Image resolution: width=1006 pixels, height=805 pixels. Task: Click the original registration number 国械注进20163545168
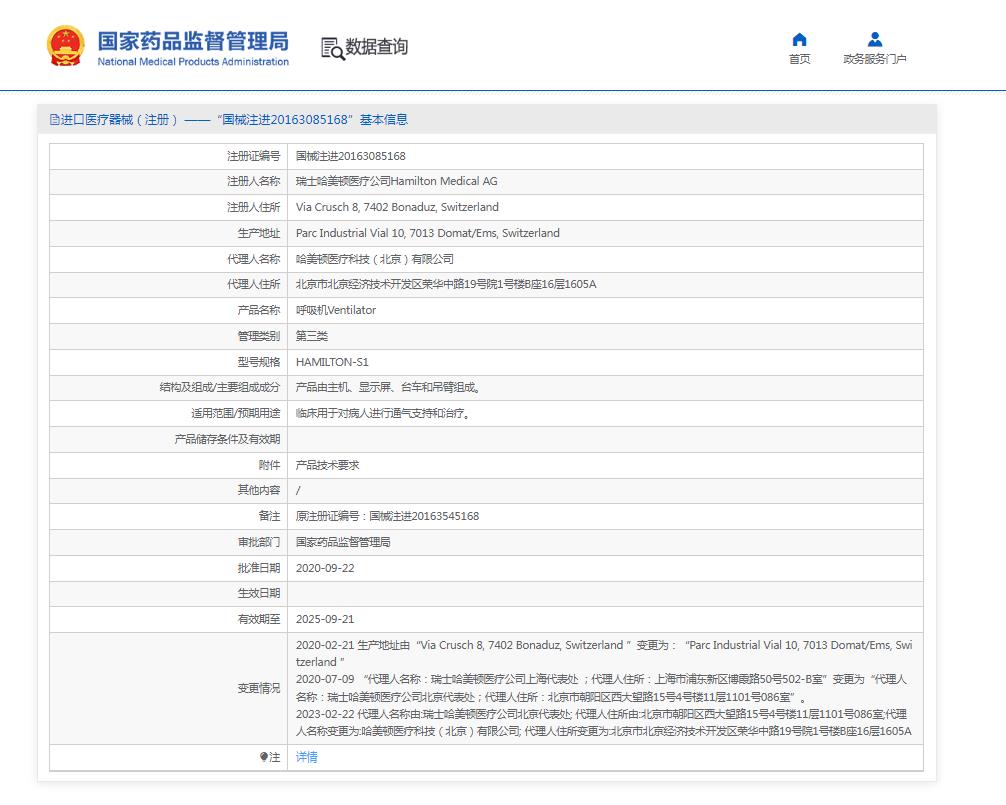(424, 516)
